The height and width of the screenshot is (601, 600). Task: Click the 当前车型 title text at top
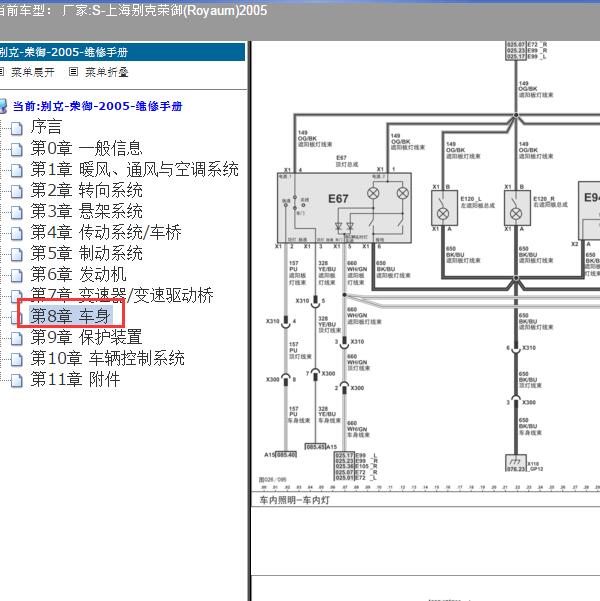pyautogui.click(x=133, y=10)
